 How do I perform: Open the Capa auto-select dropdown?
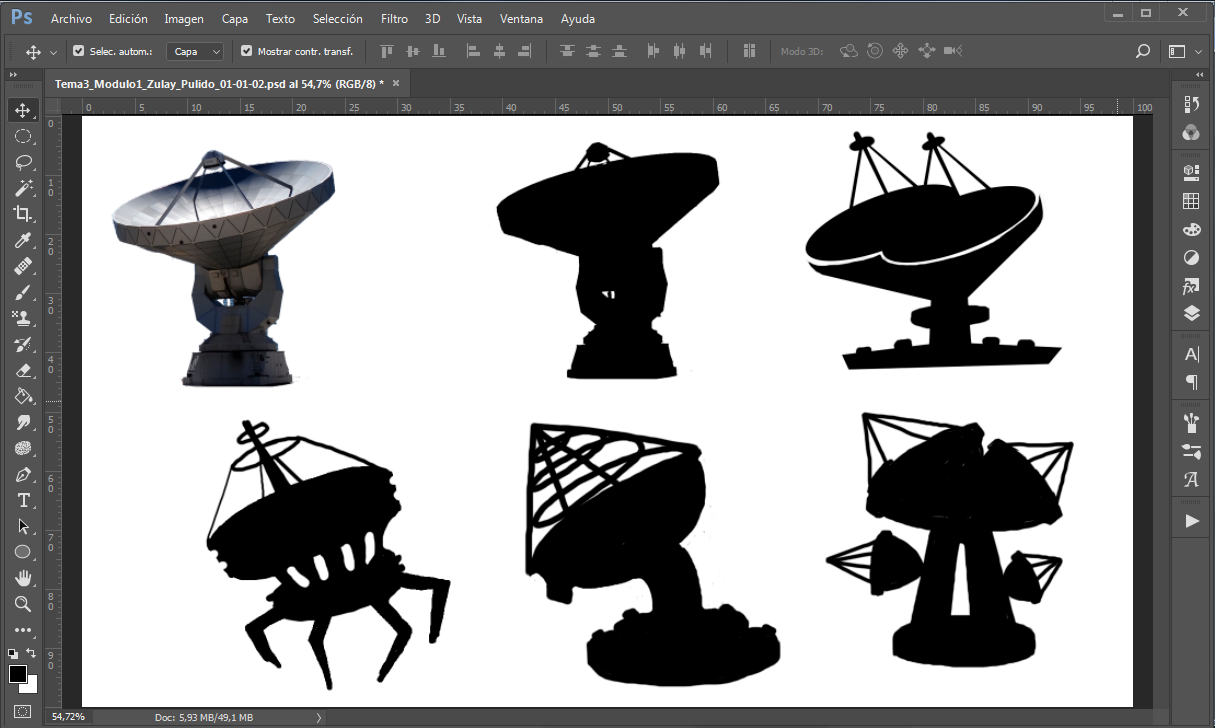click(195, 51)
